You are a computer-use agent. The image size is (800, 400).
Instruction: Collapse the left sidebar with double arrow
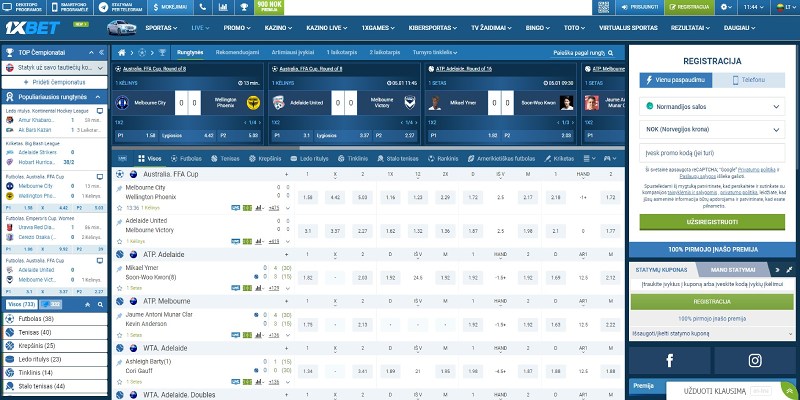(101, 52)
